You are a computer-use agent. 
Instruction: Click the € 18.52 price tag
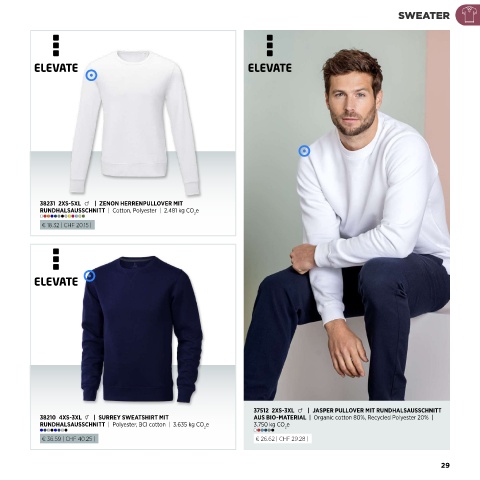[67, 225]
